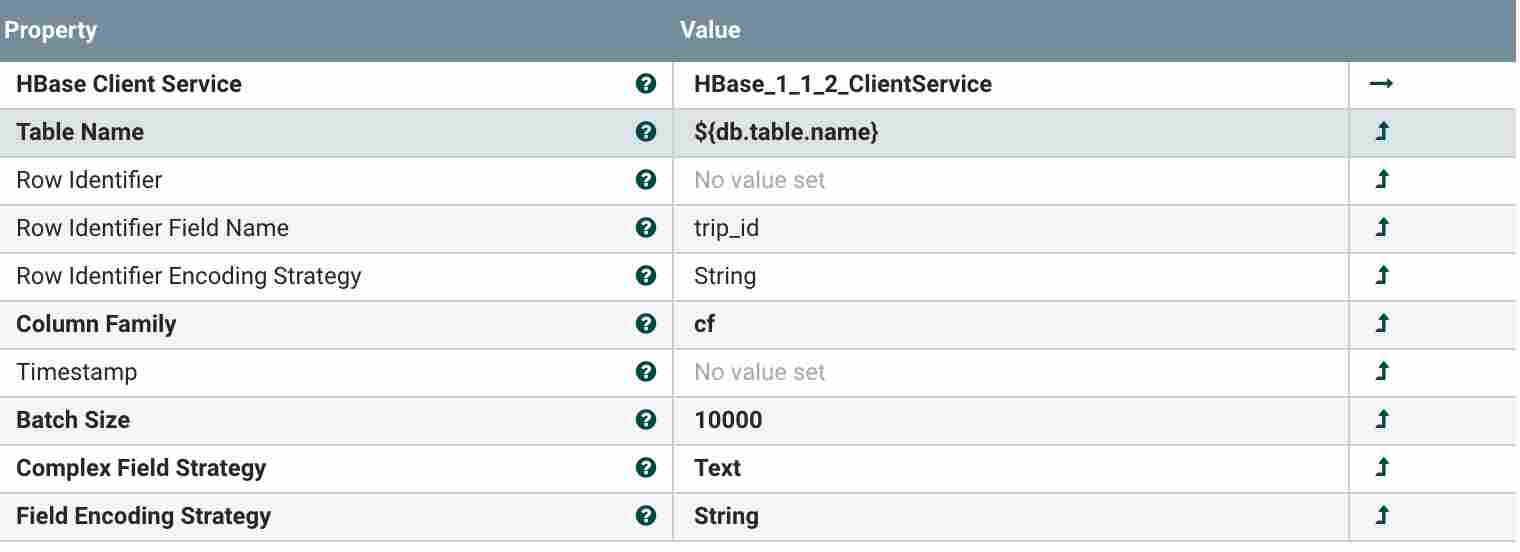Click help icon next to Batch Size
Image resolution: width=1520 pixels, height=552 pixels.
point(646,420)
